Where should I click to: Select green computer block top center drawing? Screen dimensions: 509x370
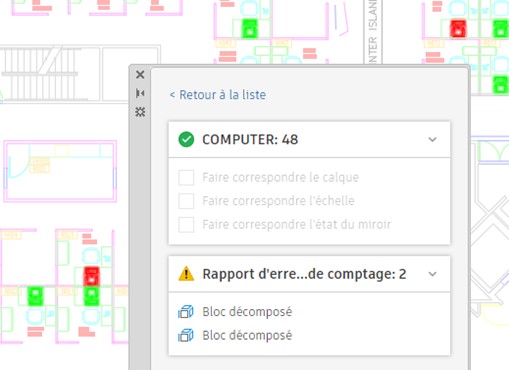(x=250, y=28)
